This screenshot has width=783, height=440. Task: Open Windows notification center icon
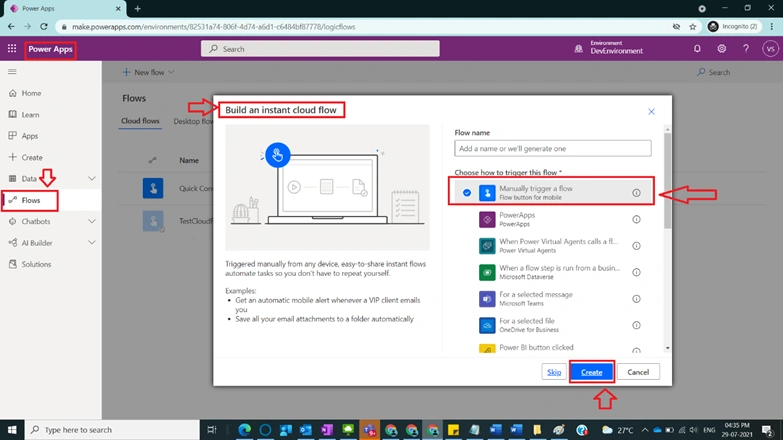(768, 430)
